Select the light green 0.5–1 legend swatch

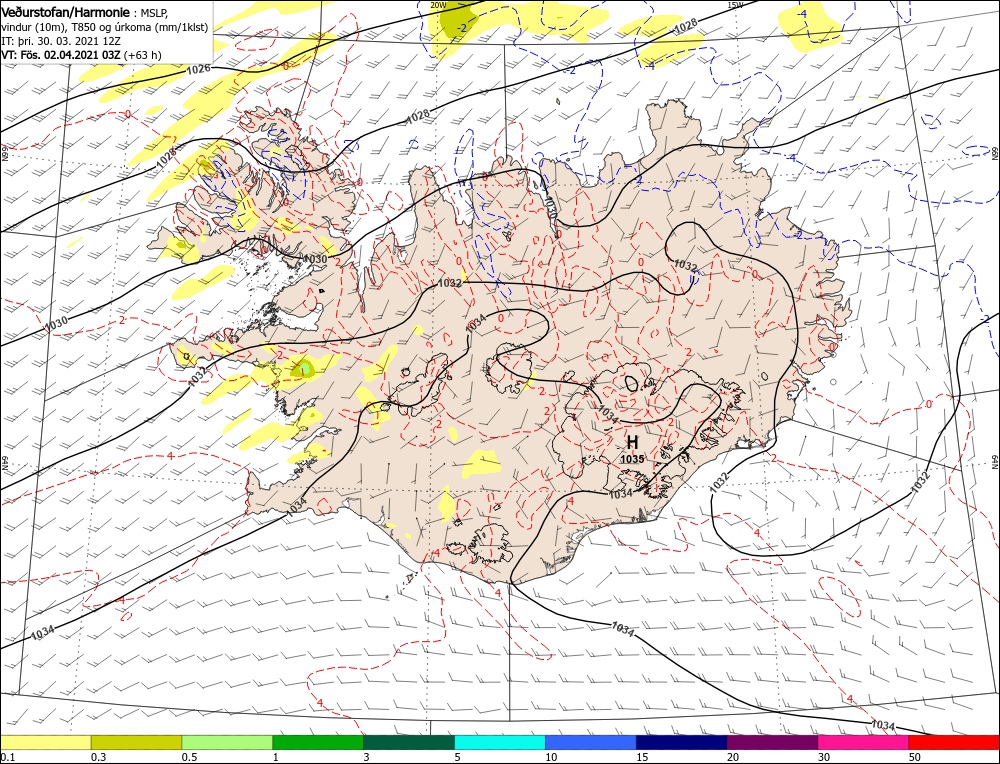tap(227, 742)
